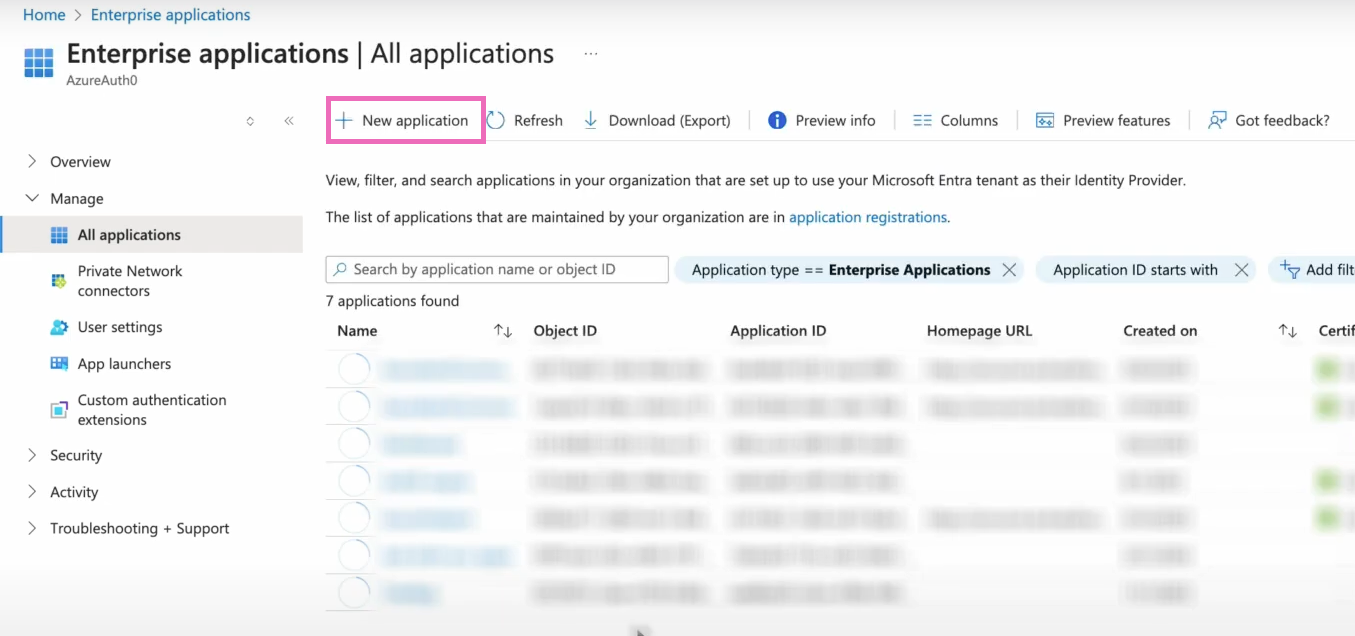The height and width of the screenshot is (636, 1355).
Task: Click the Private Network connectors icon
Action: pyautogui.click(x=59, y=281)
